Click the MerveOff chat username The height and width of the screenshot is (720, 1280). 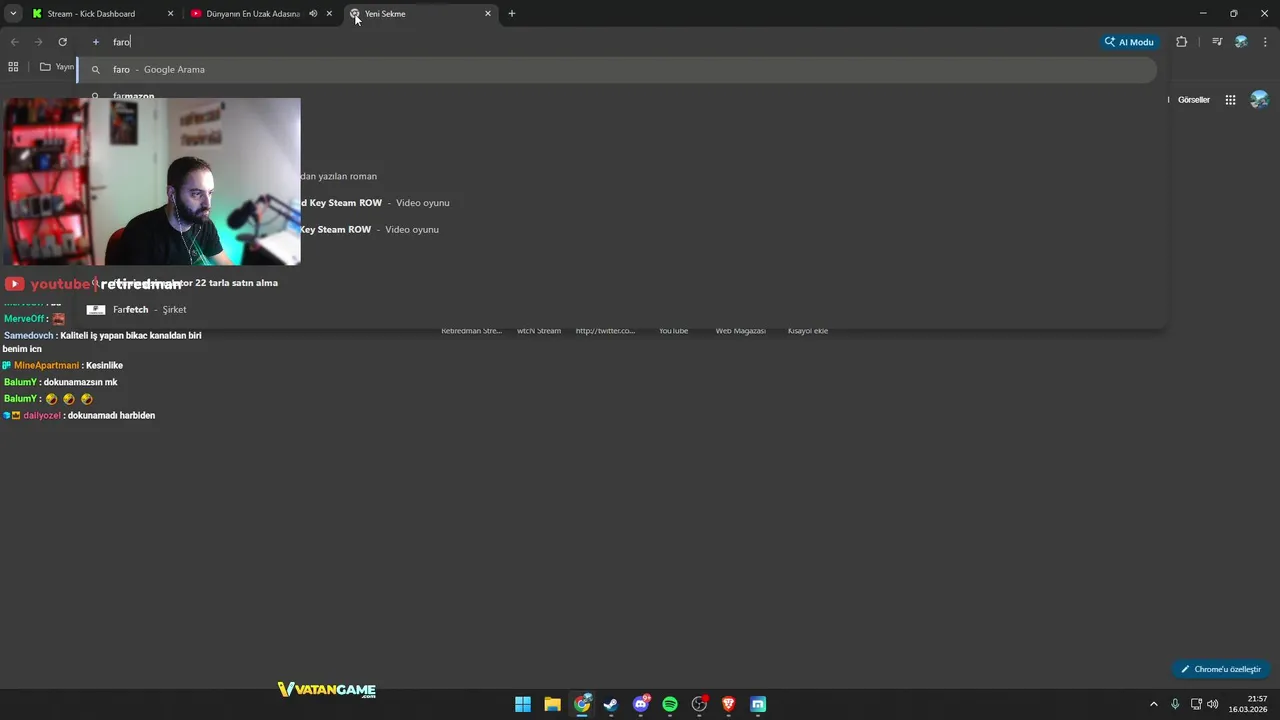tap(25, 319)
